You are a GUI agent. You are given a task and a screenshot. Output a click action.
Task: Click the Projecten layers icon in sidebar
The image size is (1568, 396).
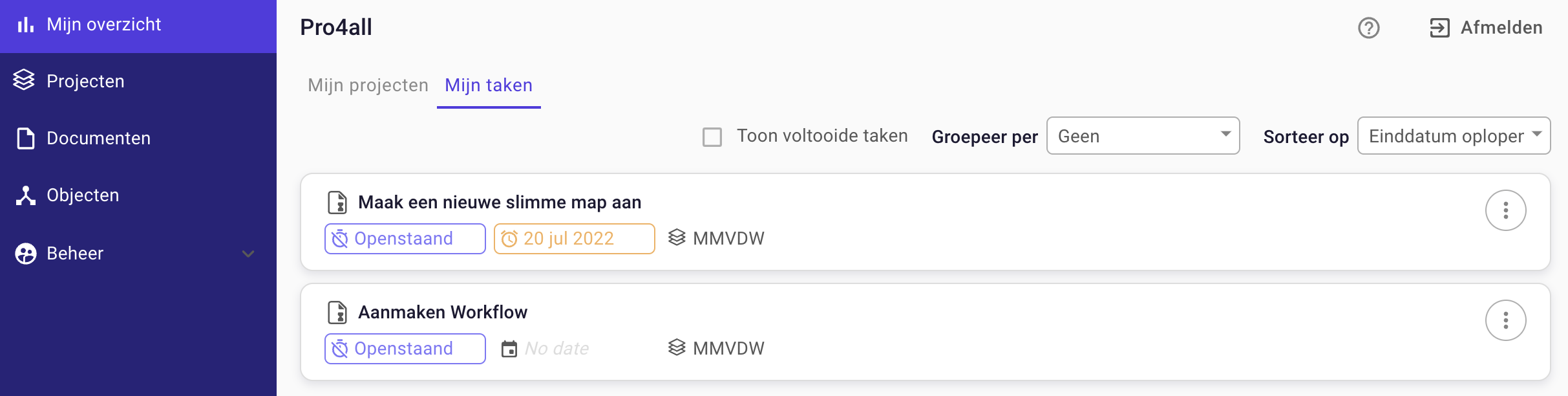[x=24, y=80]
